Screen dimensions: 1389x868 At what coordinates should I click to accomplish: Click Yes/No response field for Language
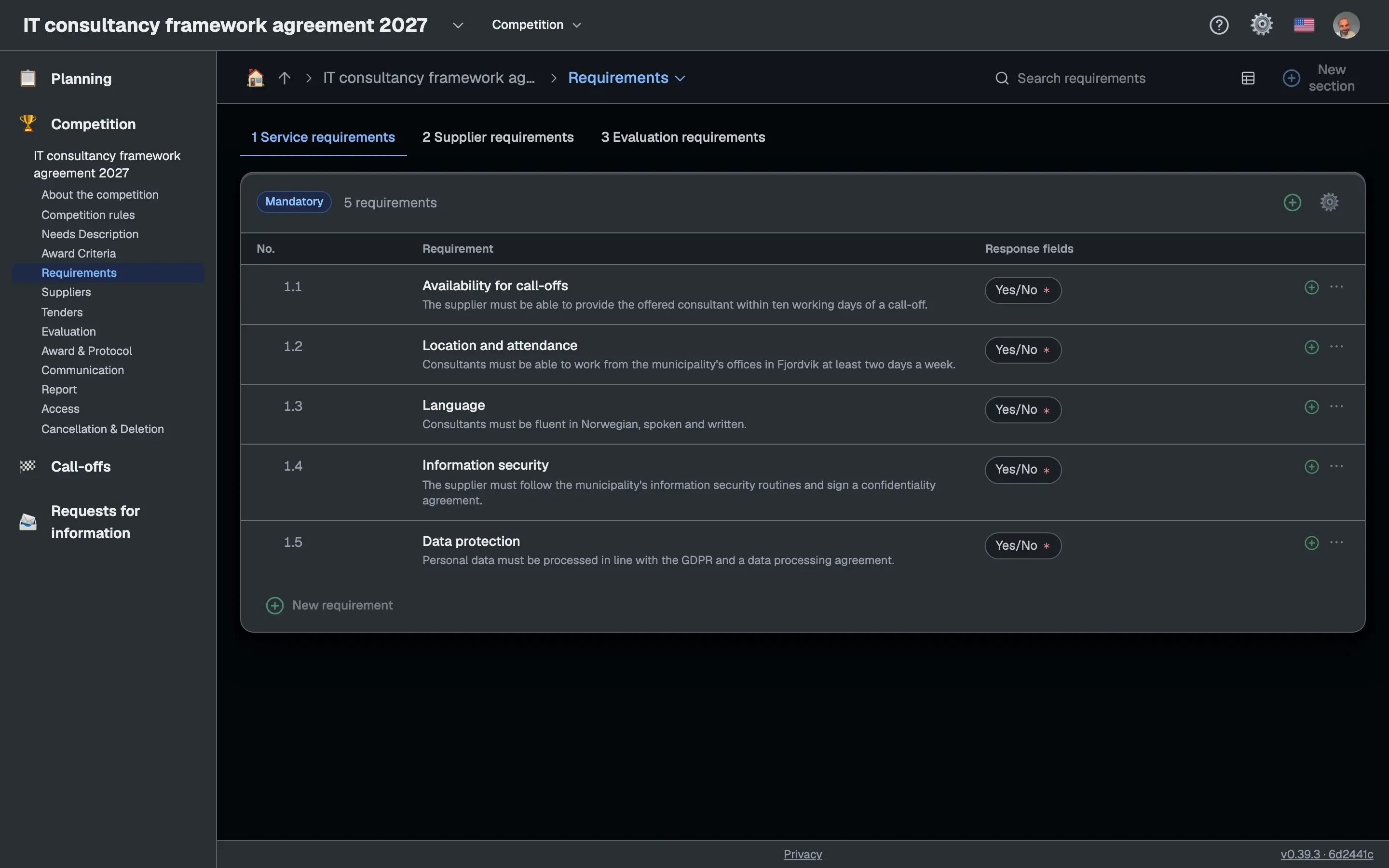pyautogui.click(x=1023, y=410)
